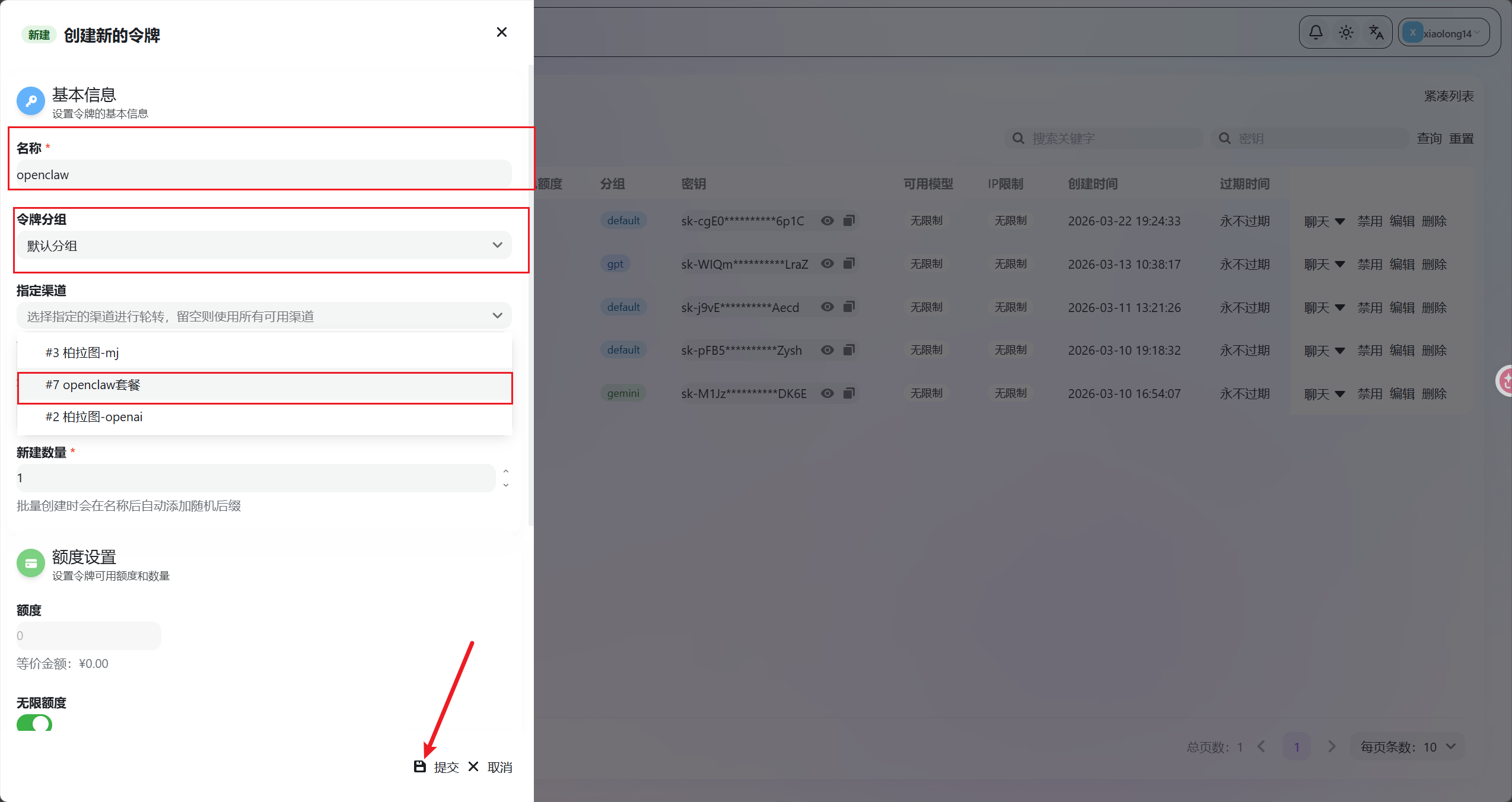This screenshot has width=1512, height=802.
Task: Open chat dropdown for sk-M1Jz row
Action: click(x=1324, y=394)
